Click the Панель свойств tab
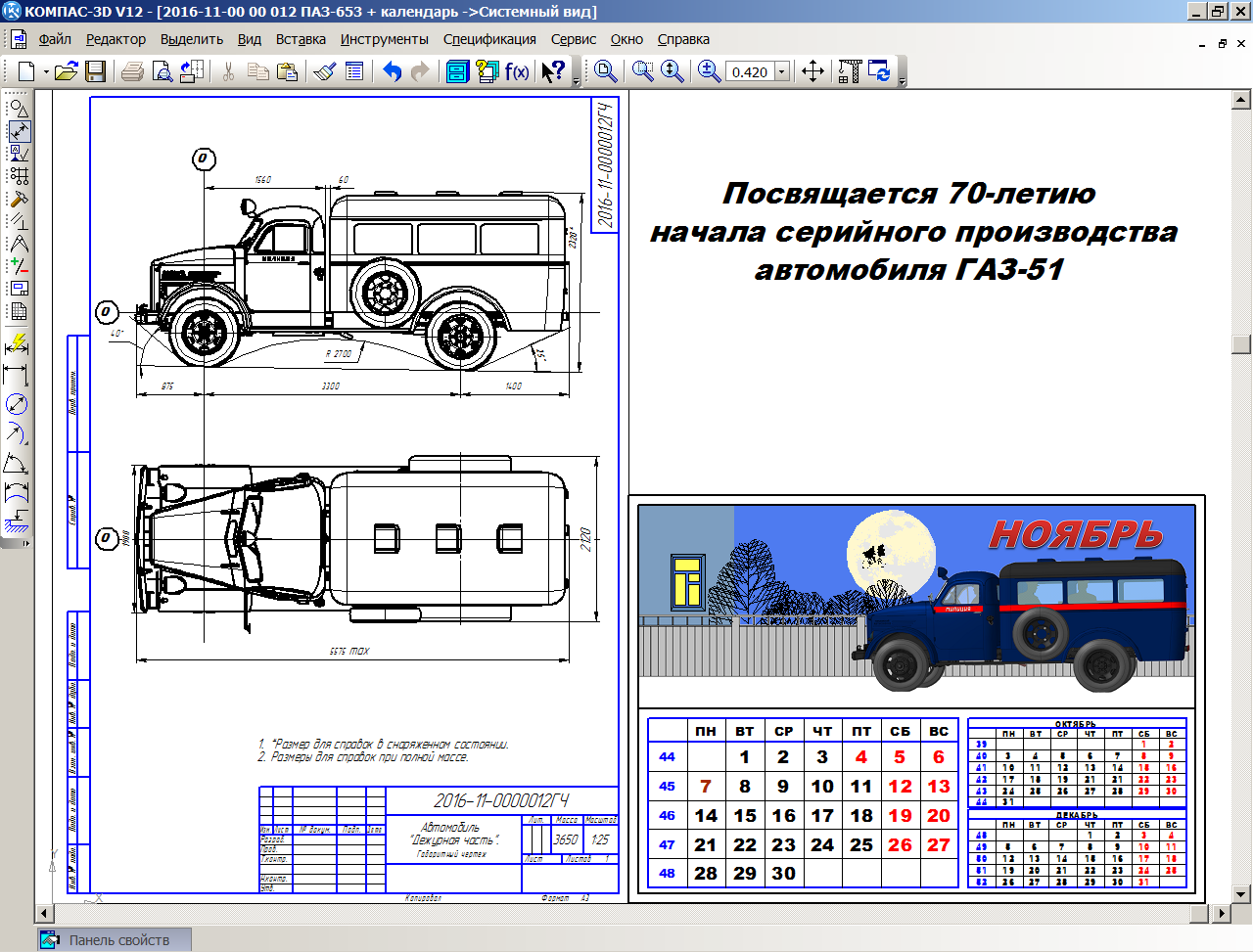Viewport: 1253px width, 952px height. pyautogui.click(x=115, y=940)
